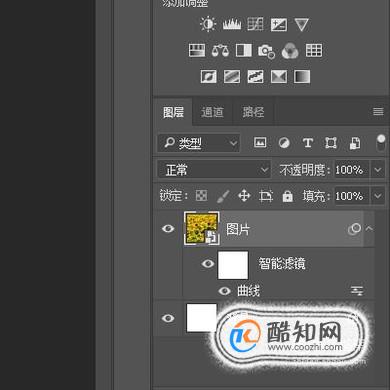Open the 类型 filter type dropdown

tap(199, 143)
